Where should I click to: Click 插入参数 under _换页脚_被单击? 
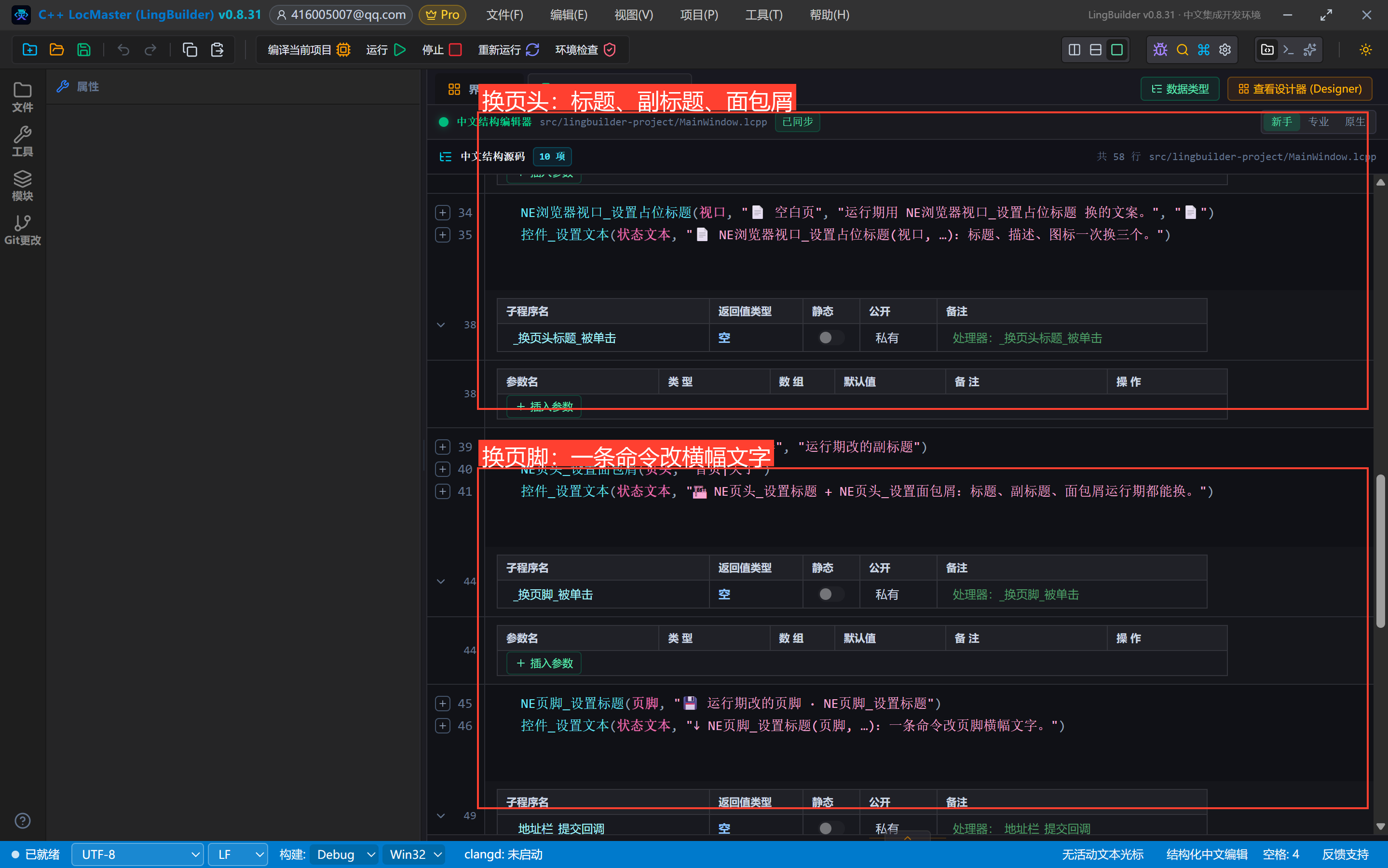point(544,663)
